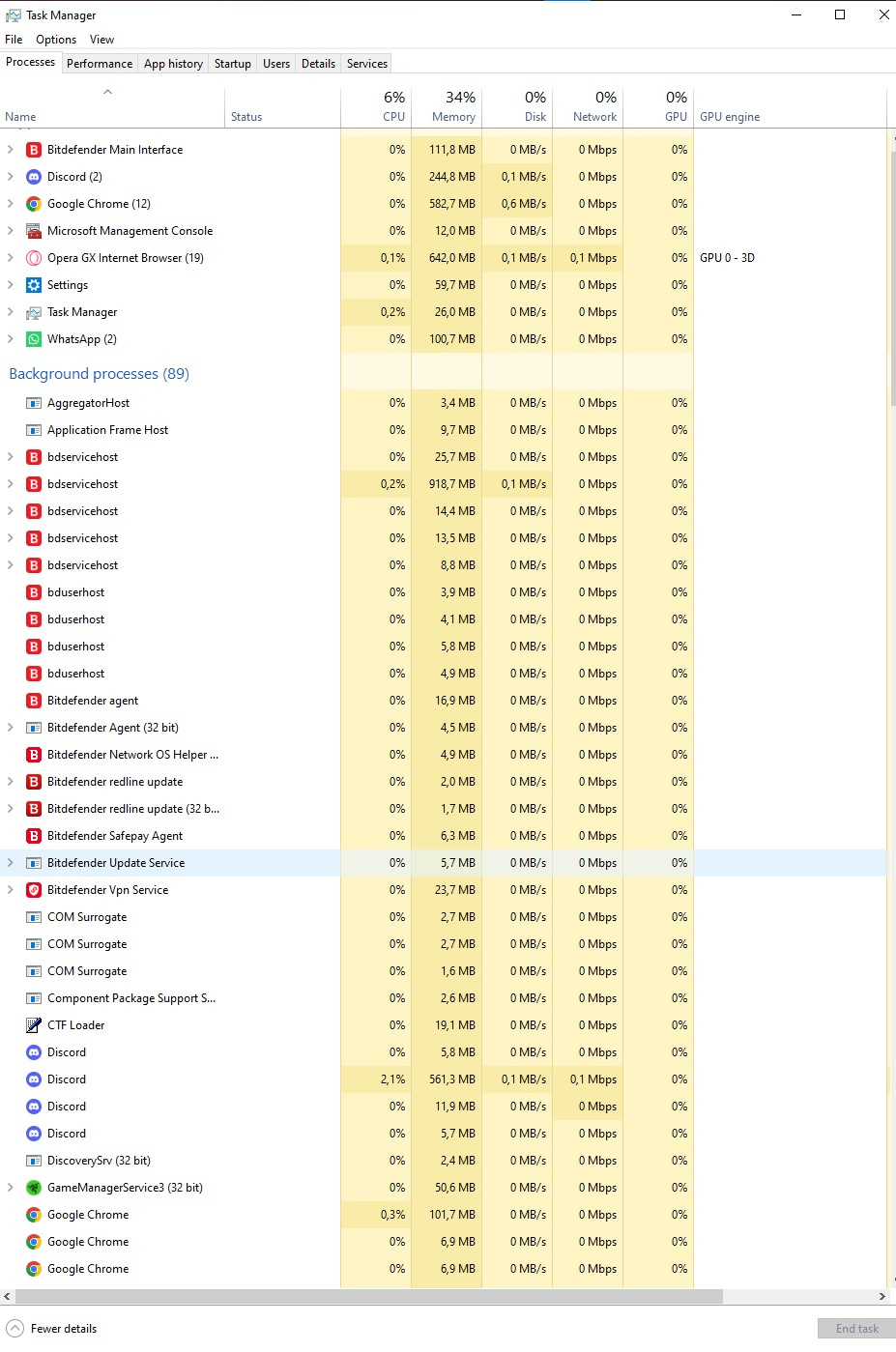Viewport: 896px width, 1352px height.
Task: Click the Application Frame Host icon
Action: coord(34,430)
